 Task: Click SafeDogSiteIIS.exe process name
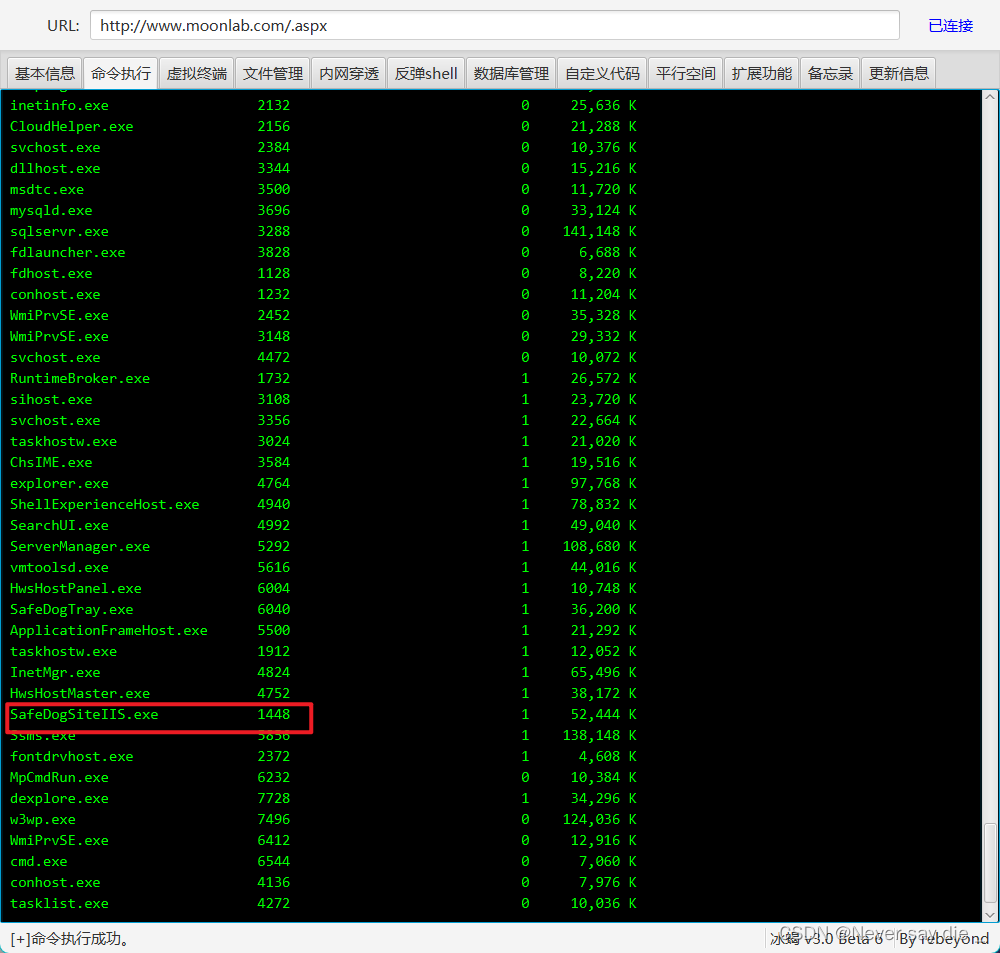click(84, 714)
